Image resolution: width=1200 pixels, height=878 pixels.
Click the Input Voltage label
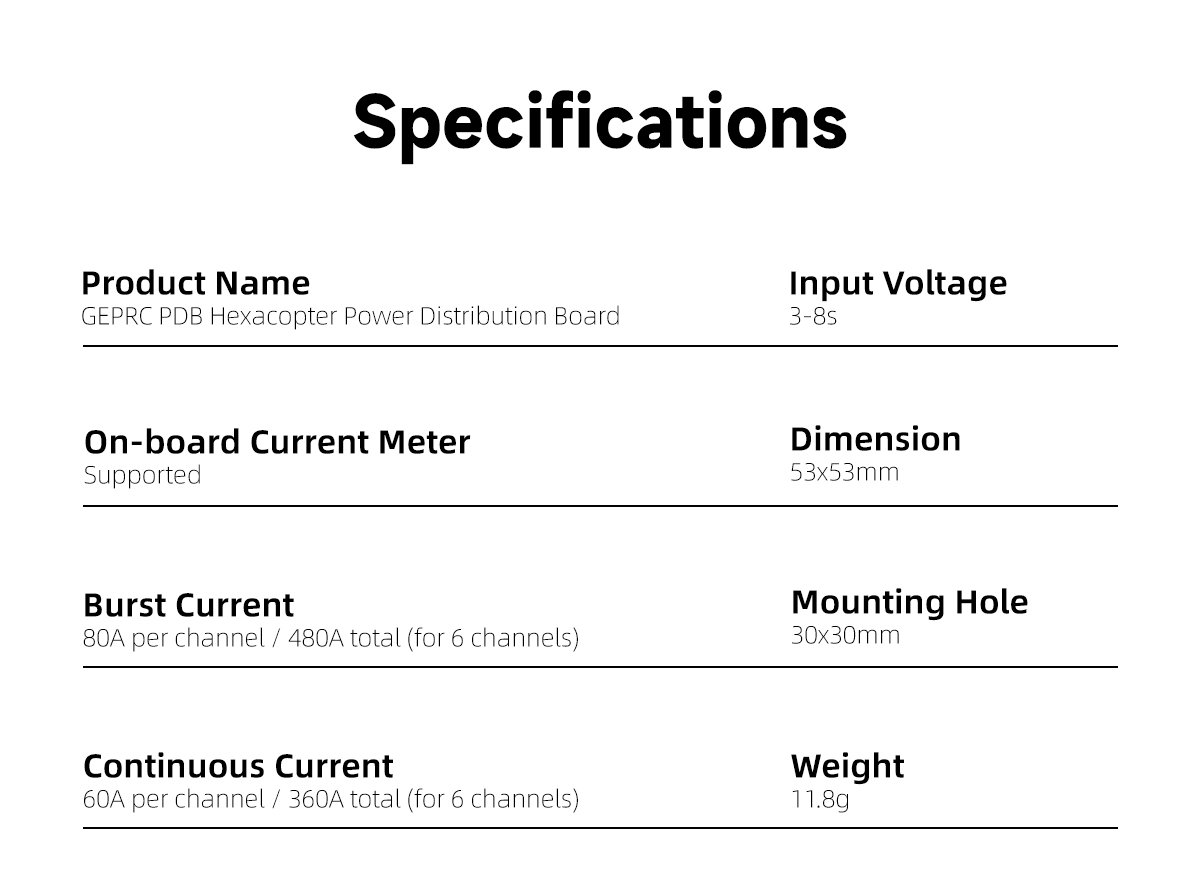897,283
